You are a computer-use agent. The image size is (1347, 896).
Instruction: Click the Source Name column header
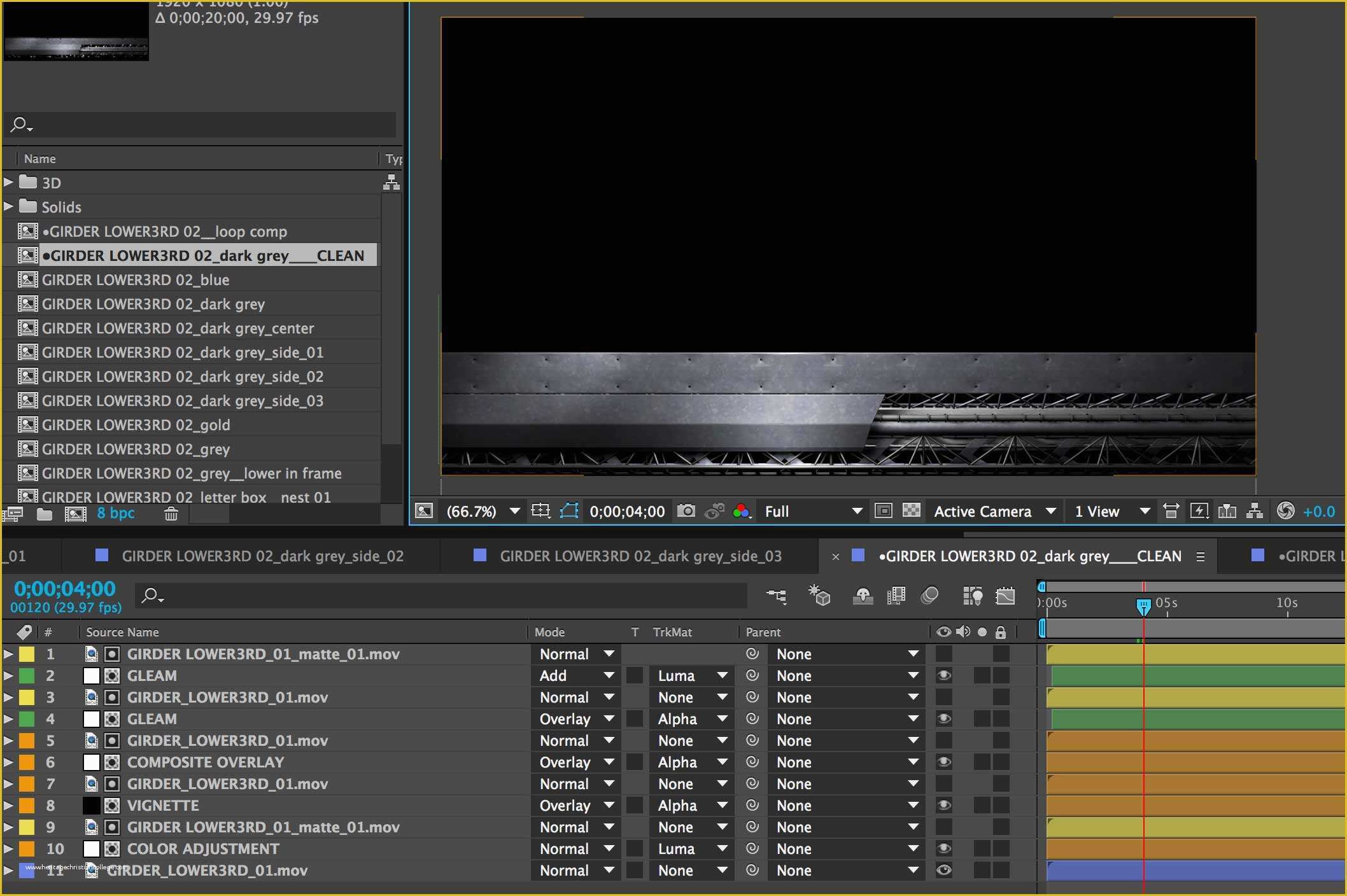[122, 632]
